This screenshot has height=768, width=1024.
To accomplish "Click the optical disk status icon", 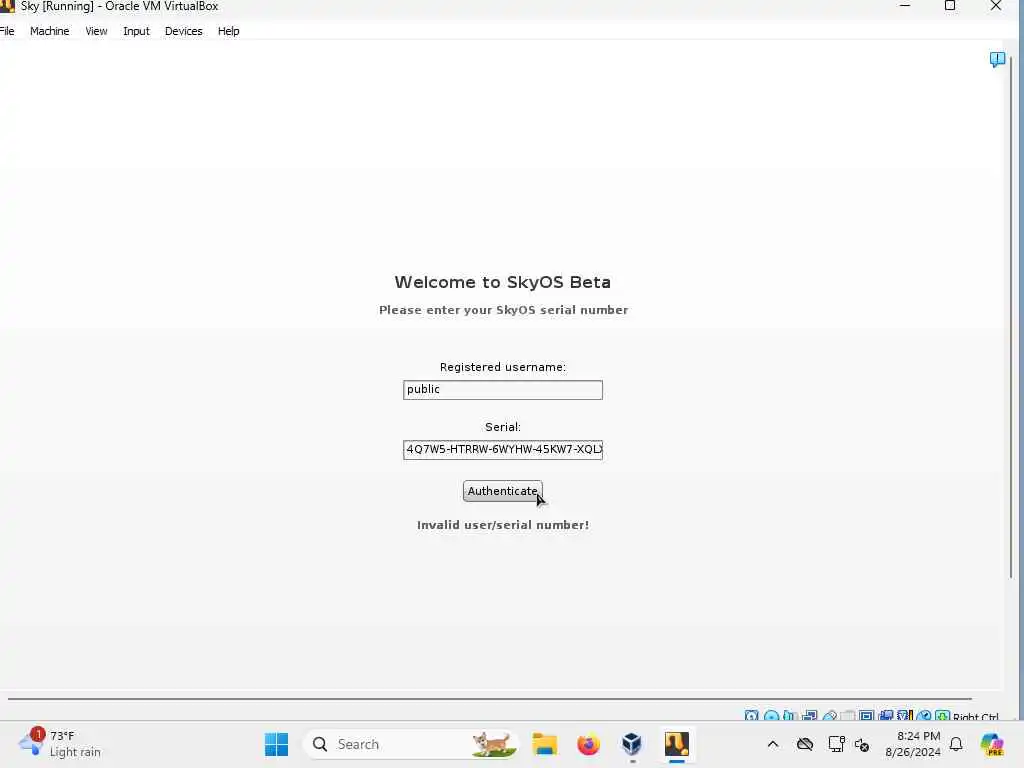I will tap(771, 716).
